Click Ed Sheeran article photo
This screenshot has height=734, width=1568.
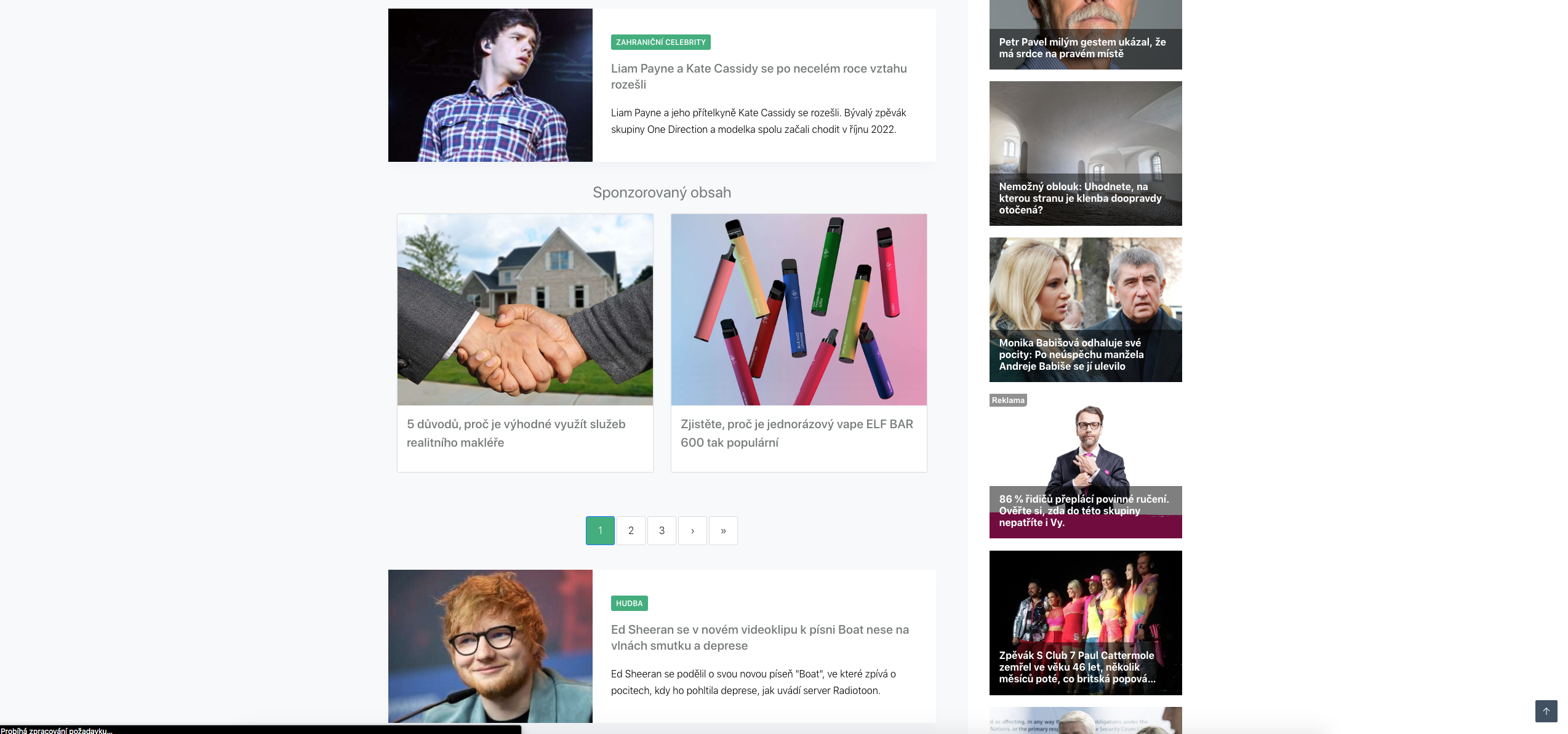[490, 646]
